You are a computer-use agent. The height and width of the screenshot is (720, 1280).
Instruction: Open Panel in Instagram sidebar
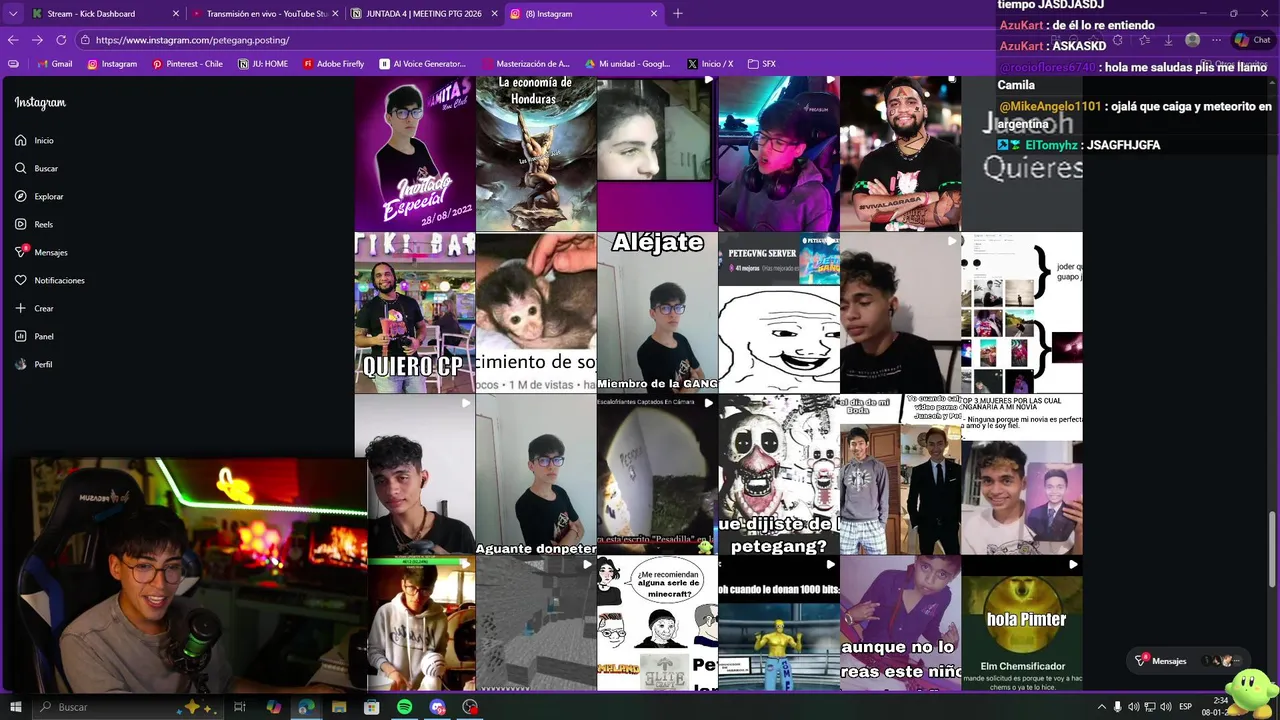34,337
